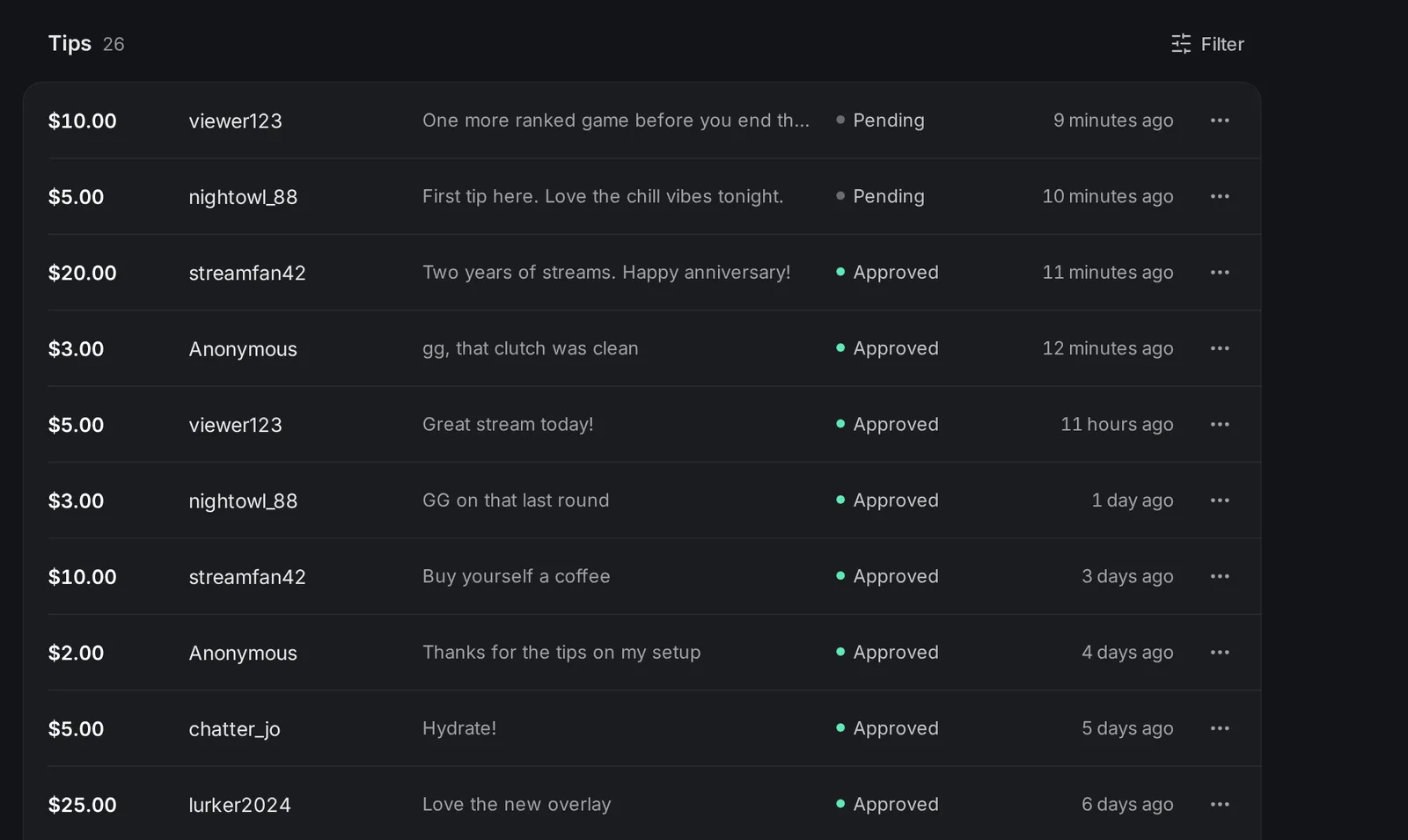Click the 'Love the new overlay' message
1408x840 pixels.
pyautogui.click(x=517, y=804)
